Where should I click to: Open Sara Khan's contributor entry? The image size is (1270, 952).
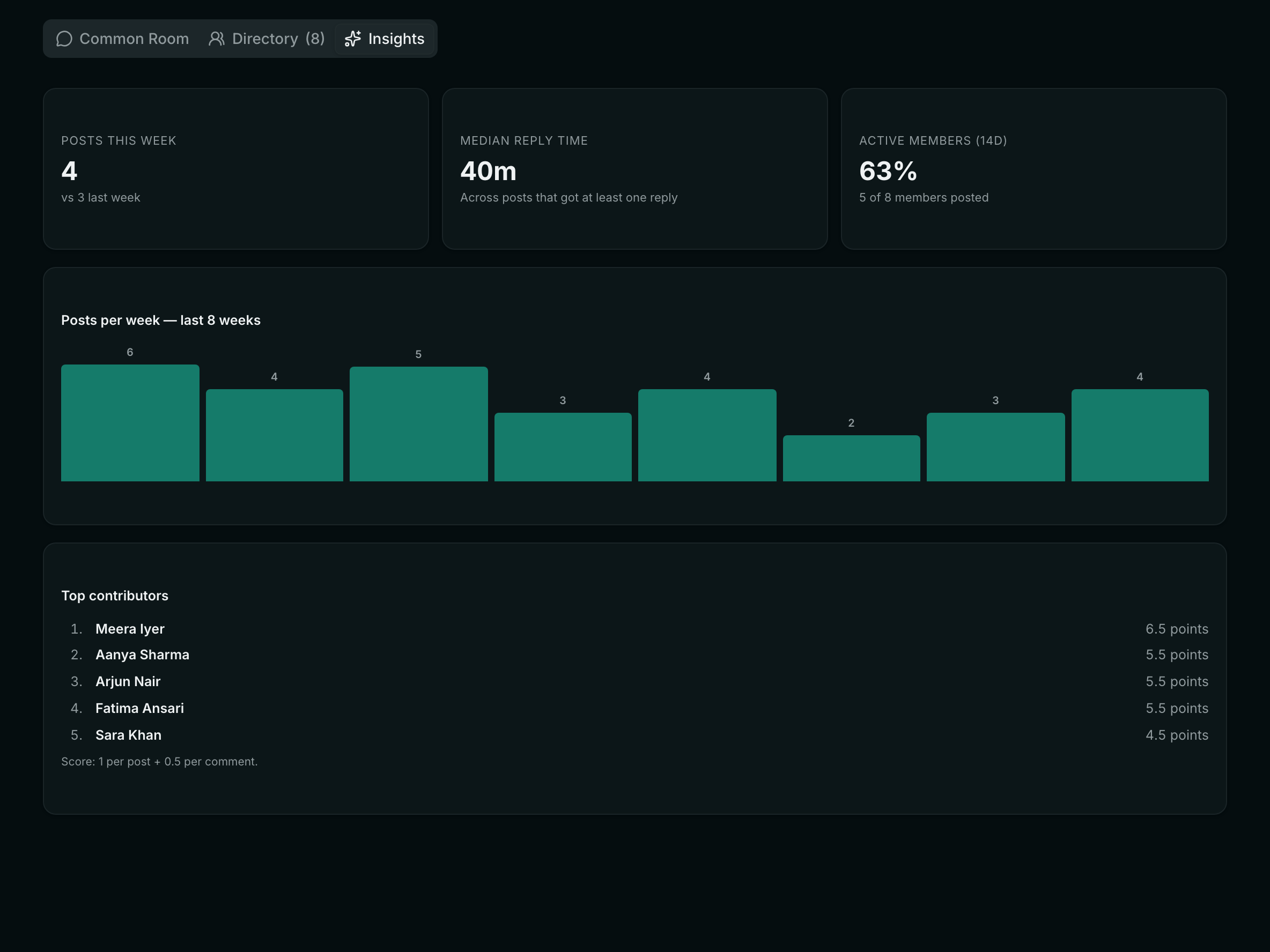point(635,735)
